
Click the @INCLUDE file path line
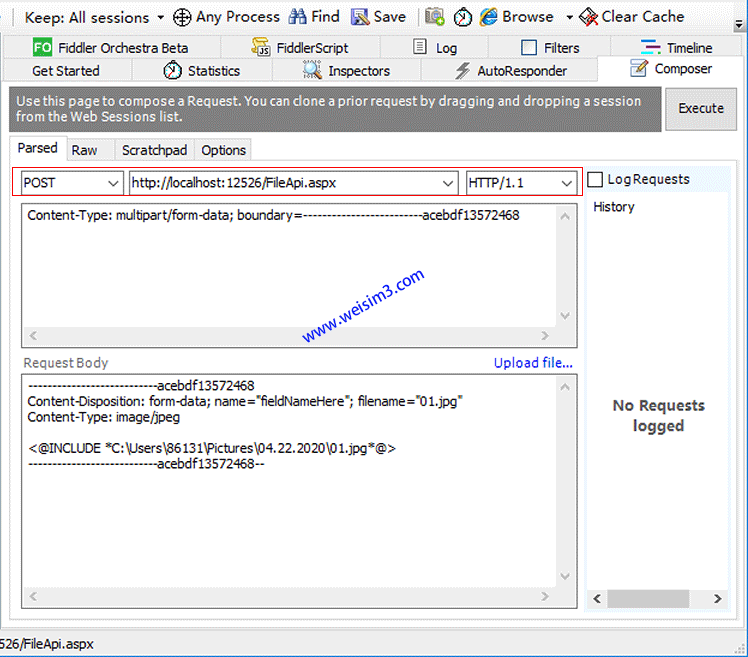[x=212, y=448]
